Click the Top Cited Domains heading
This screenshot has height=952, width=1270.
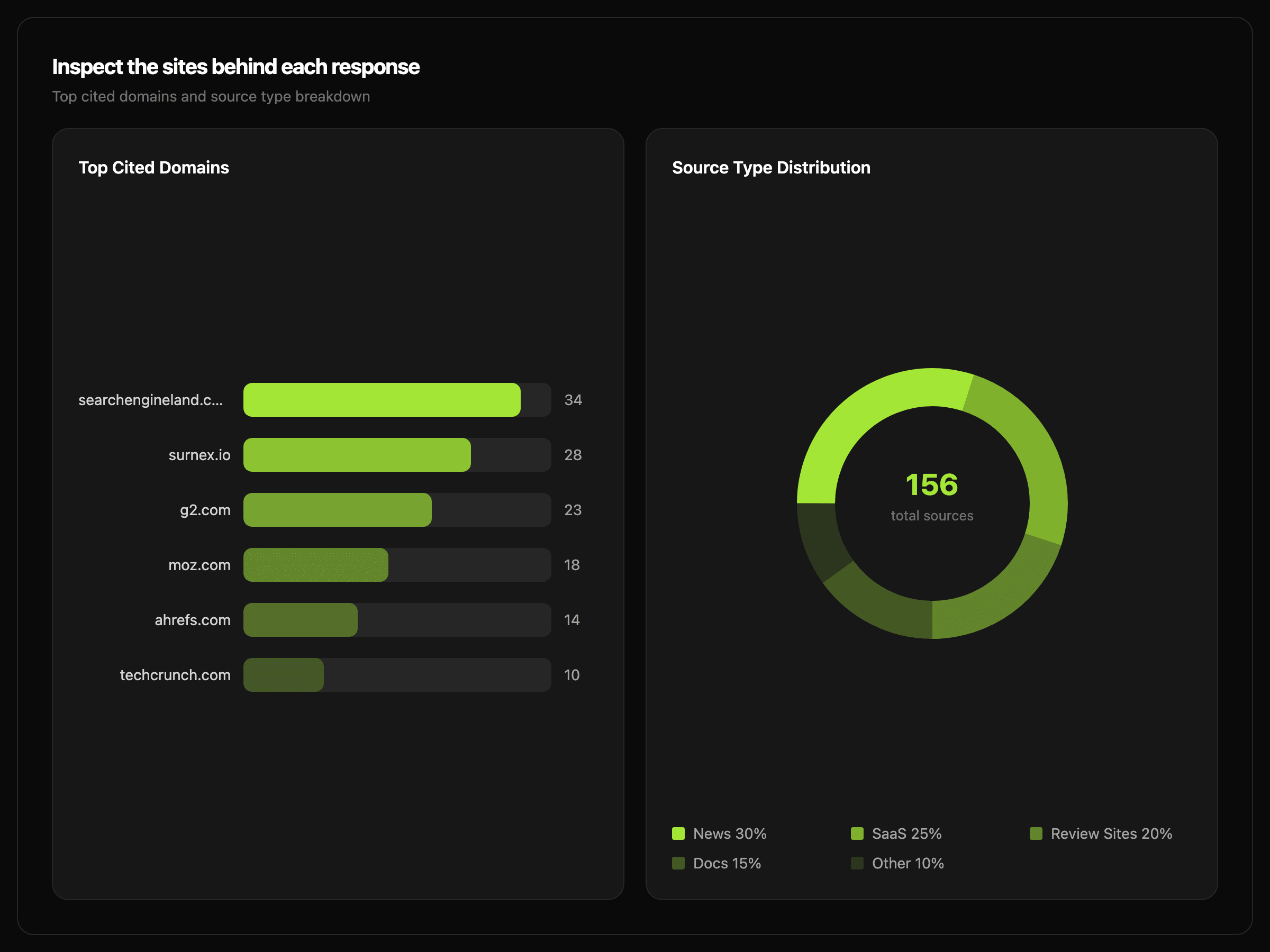pyautogui.click(x=153, y=168)
